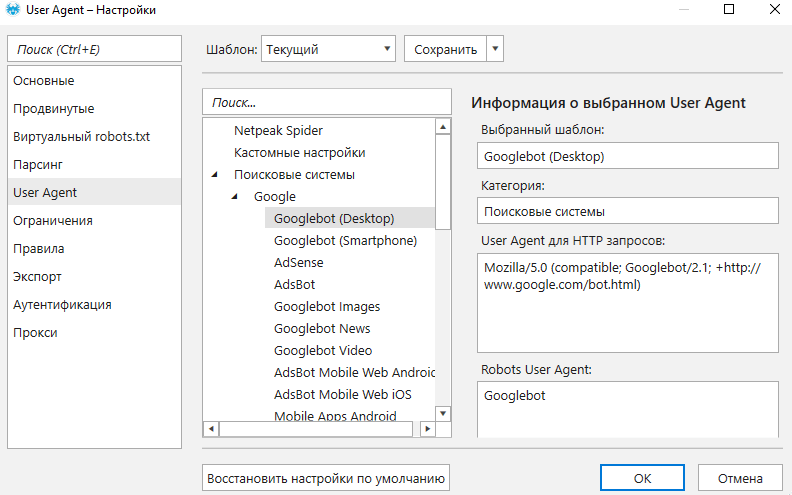The width and height of the screenshot is (792, 495).
Task: Click the Отмена button
Action: (x=740, y=478)
